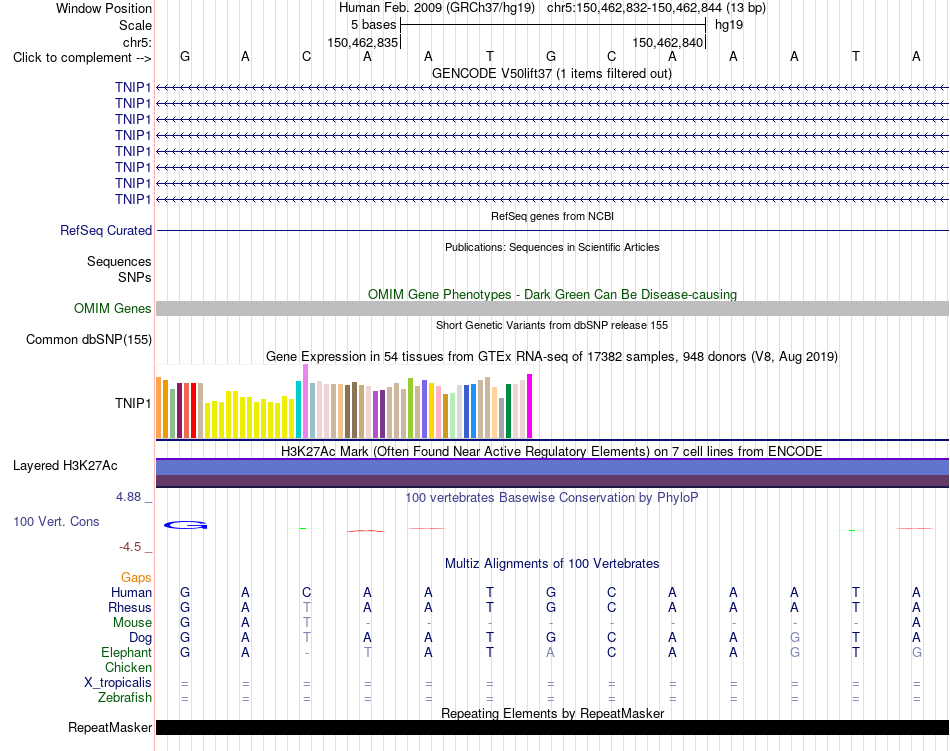
Task: Click the gray G in the Dog row
Action: click(794, 638)
